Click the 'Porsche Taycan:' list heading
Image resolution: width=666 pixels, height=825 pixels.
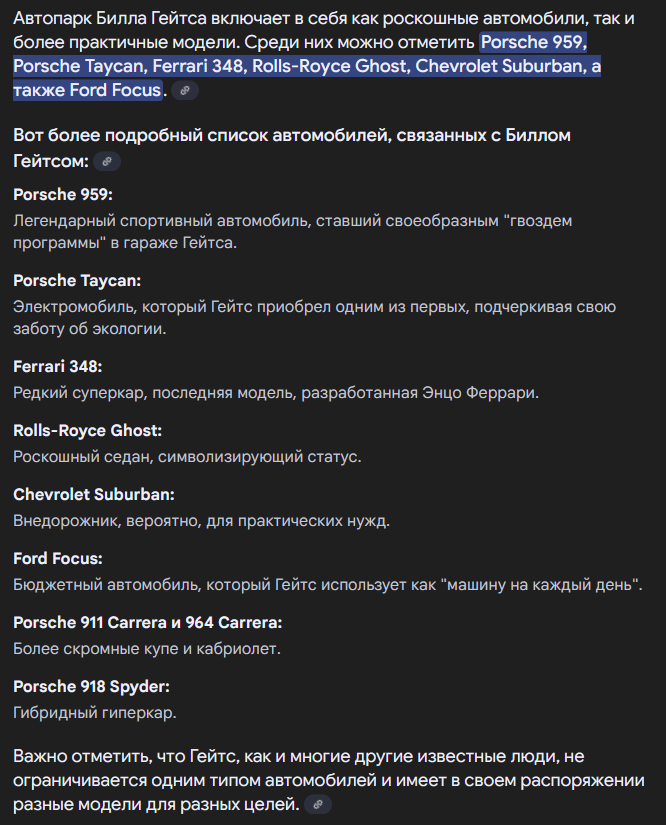(x=77, y=281)
